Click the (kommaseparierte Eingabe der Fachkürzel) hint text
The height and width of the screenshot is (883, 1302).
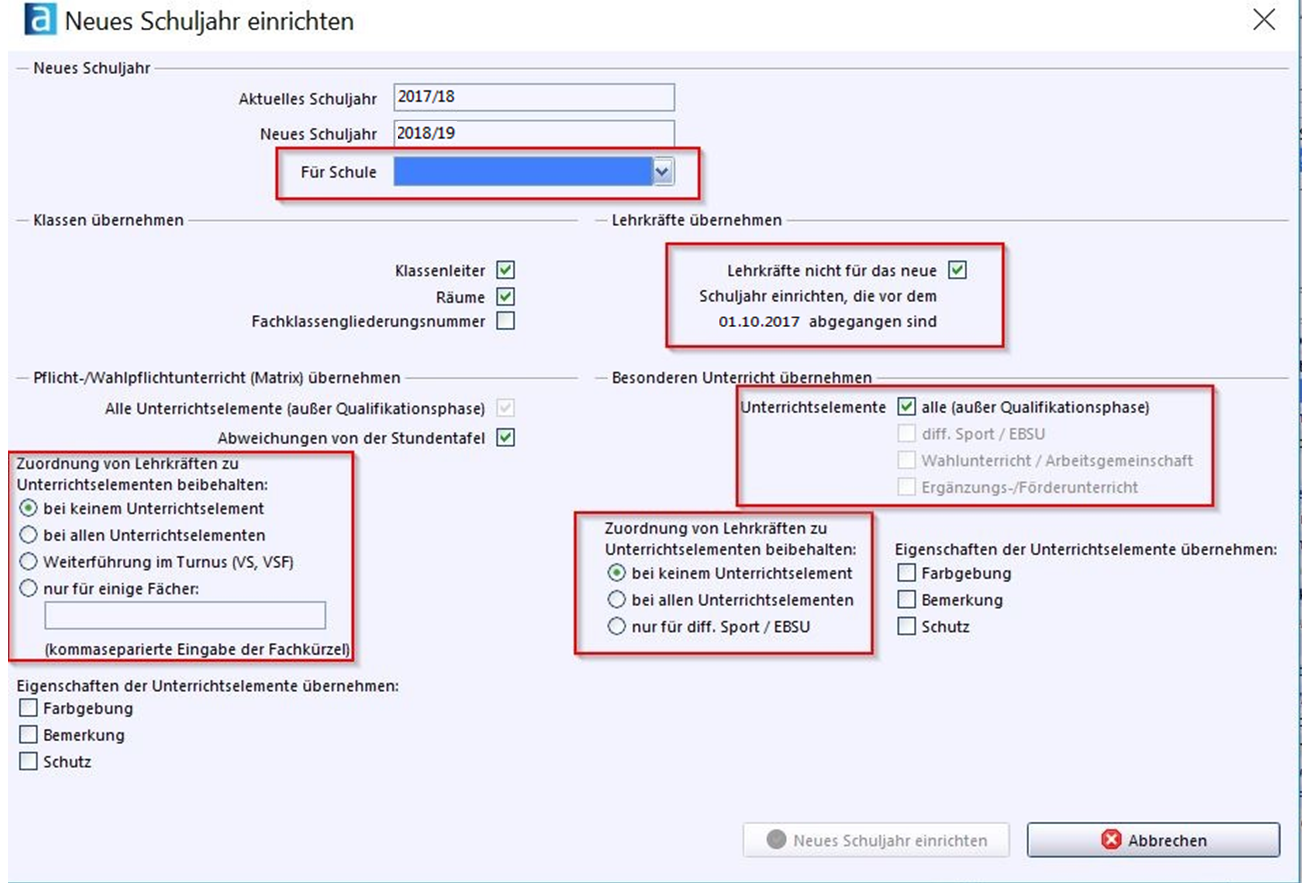tap(197, 649)
